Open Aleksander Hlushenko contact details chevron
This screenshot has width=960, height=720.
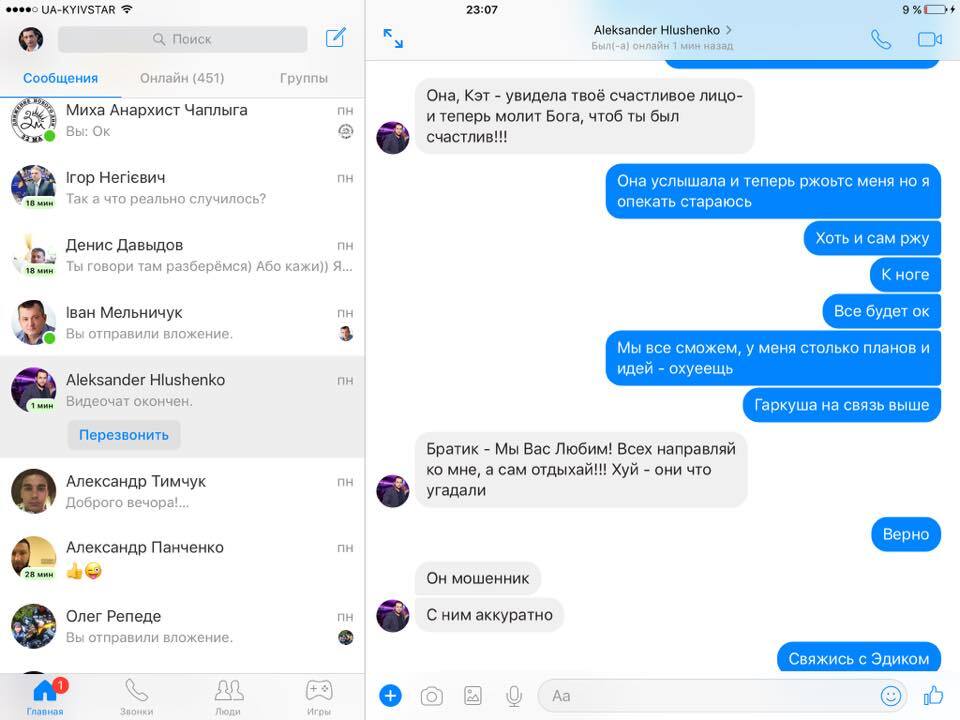pyautogui.click(x=729, y=30)
